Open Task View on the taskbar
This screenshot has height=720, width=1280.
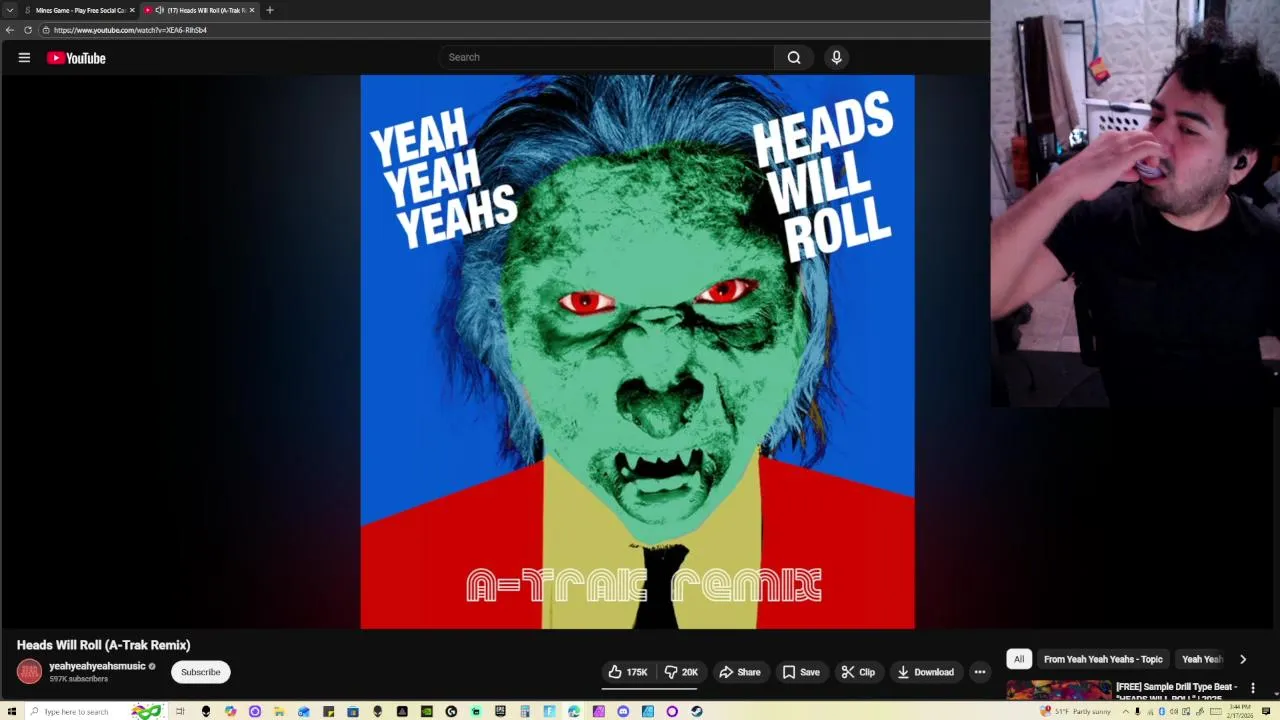180,711
